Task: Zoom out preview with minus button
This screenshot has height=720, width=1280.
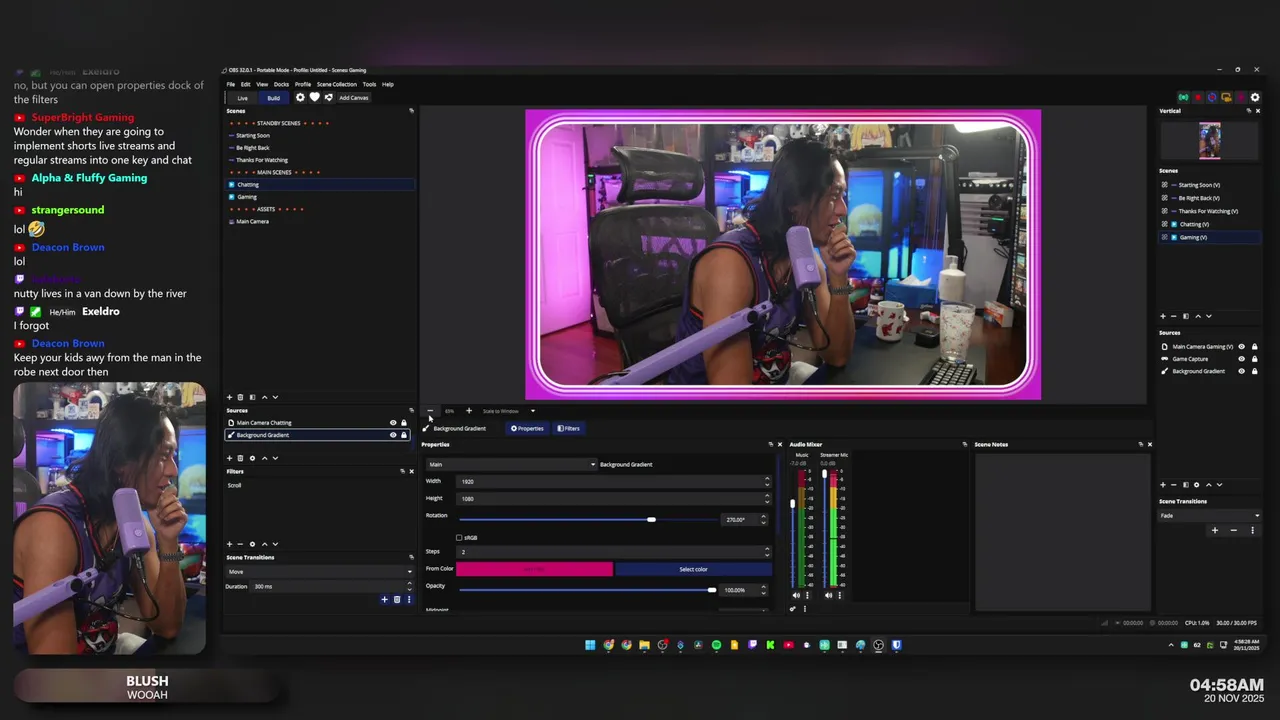Action: pyautogui.click(x=431, y=411)
